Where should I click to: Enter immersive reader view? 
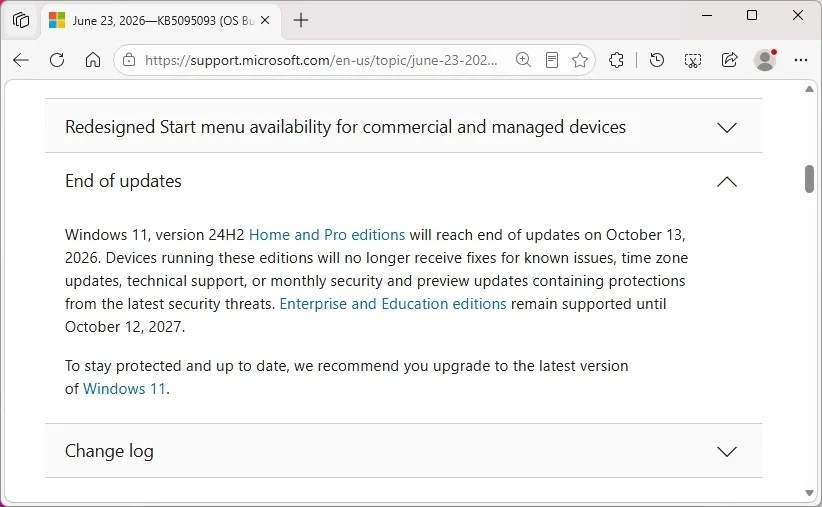(x=551, y=60)
